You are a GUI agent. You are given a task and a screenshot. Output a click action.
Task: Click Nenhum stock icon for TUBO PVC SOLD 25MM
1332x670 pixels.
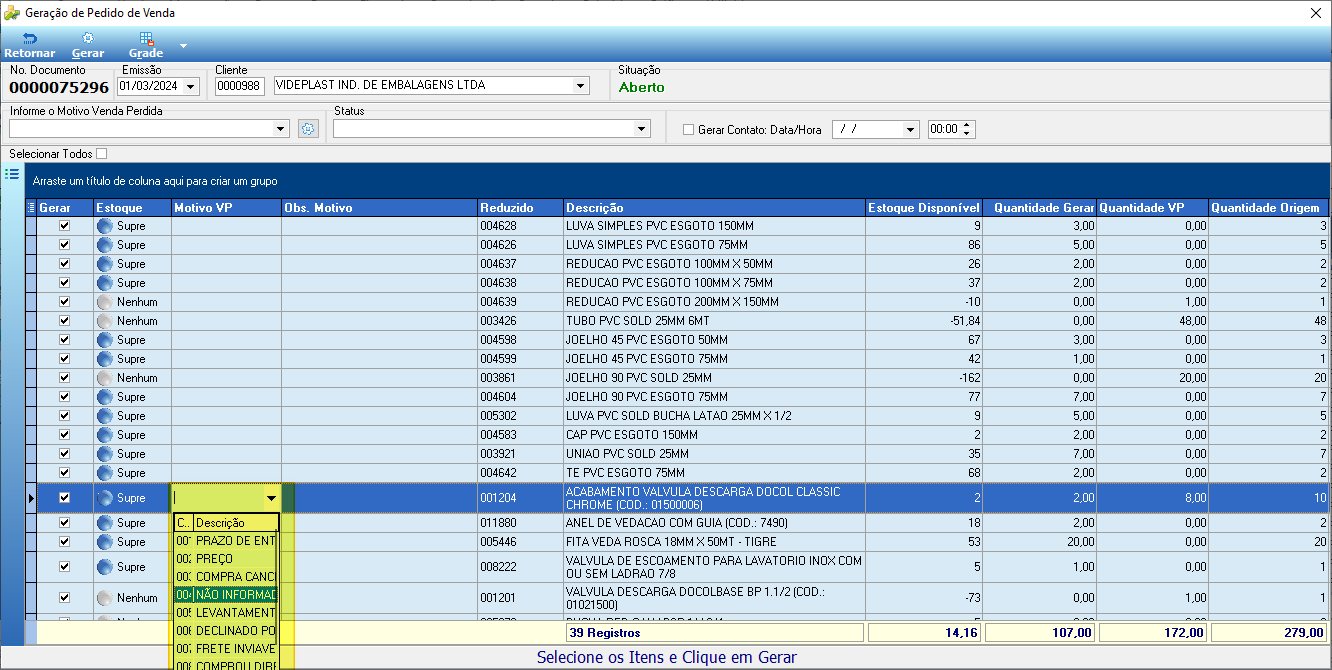pyautogui.click(x=105, y=321)
